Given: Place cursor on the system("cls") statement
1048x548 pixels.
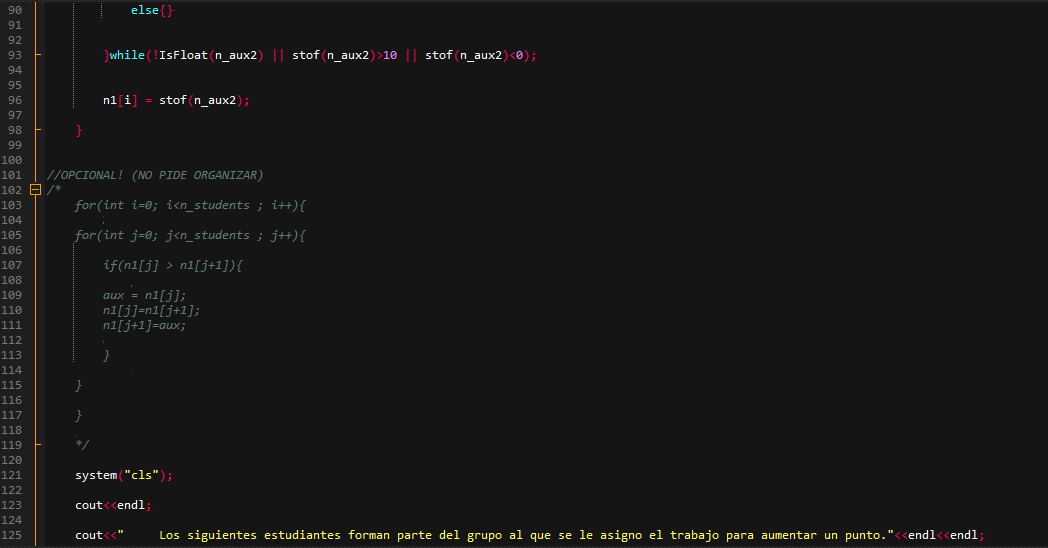Looking at the screenshot, I should tap(124, 475).
